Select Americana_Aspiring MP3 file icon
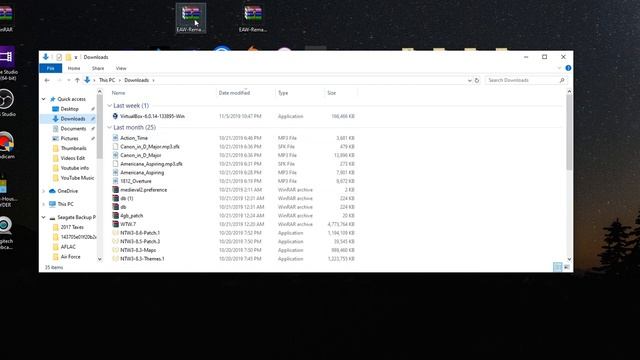Viewport: 640px width, 360px height. click(x=116, y=173)
